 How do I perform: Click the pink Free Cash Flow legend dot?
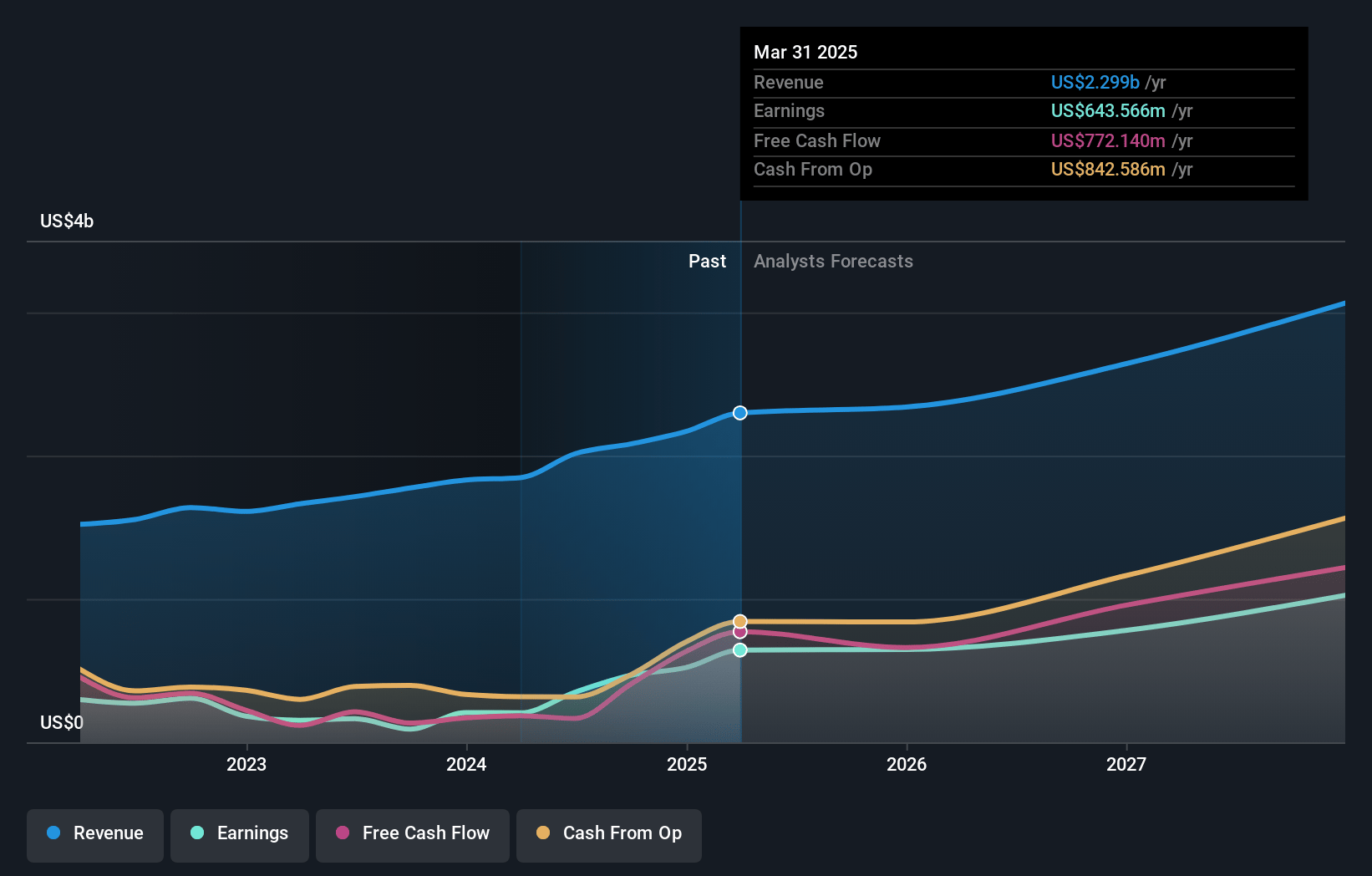(x=343, y=833)
